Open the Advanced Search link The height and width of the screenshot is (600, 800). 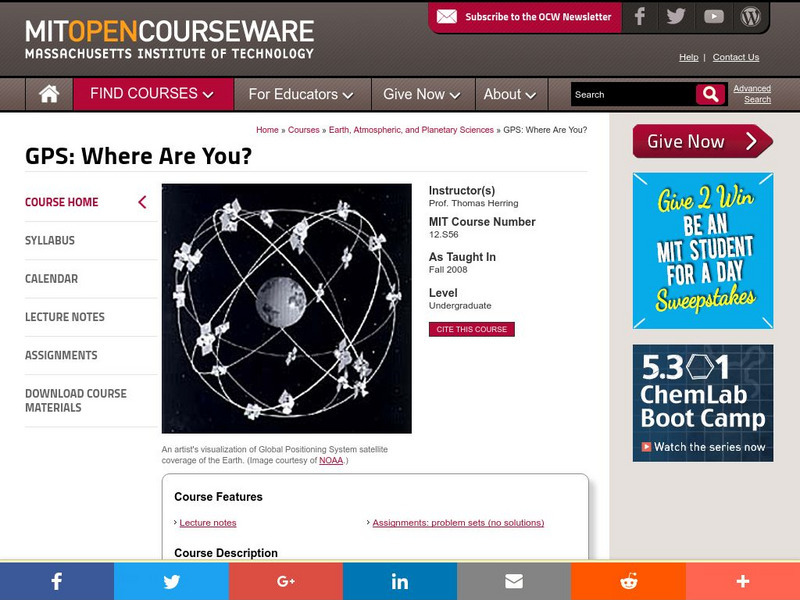(752, 94)
